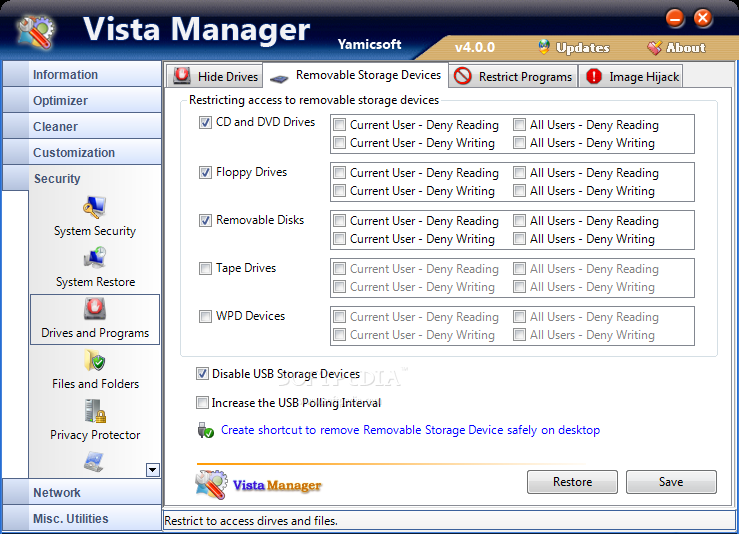Check CD/DVD Current User Deny Writing

(x=339, y=142)
